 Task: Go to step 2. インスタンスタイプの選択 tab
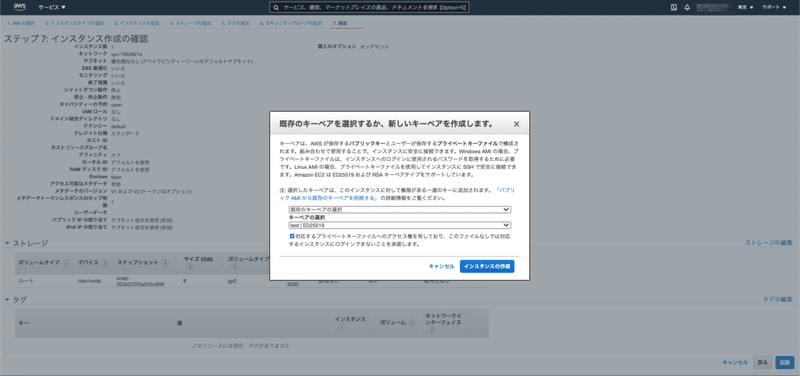[74, 23]
